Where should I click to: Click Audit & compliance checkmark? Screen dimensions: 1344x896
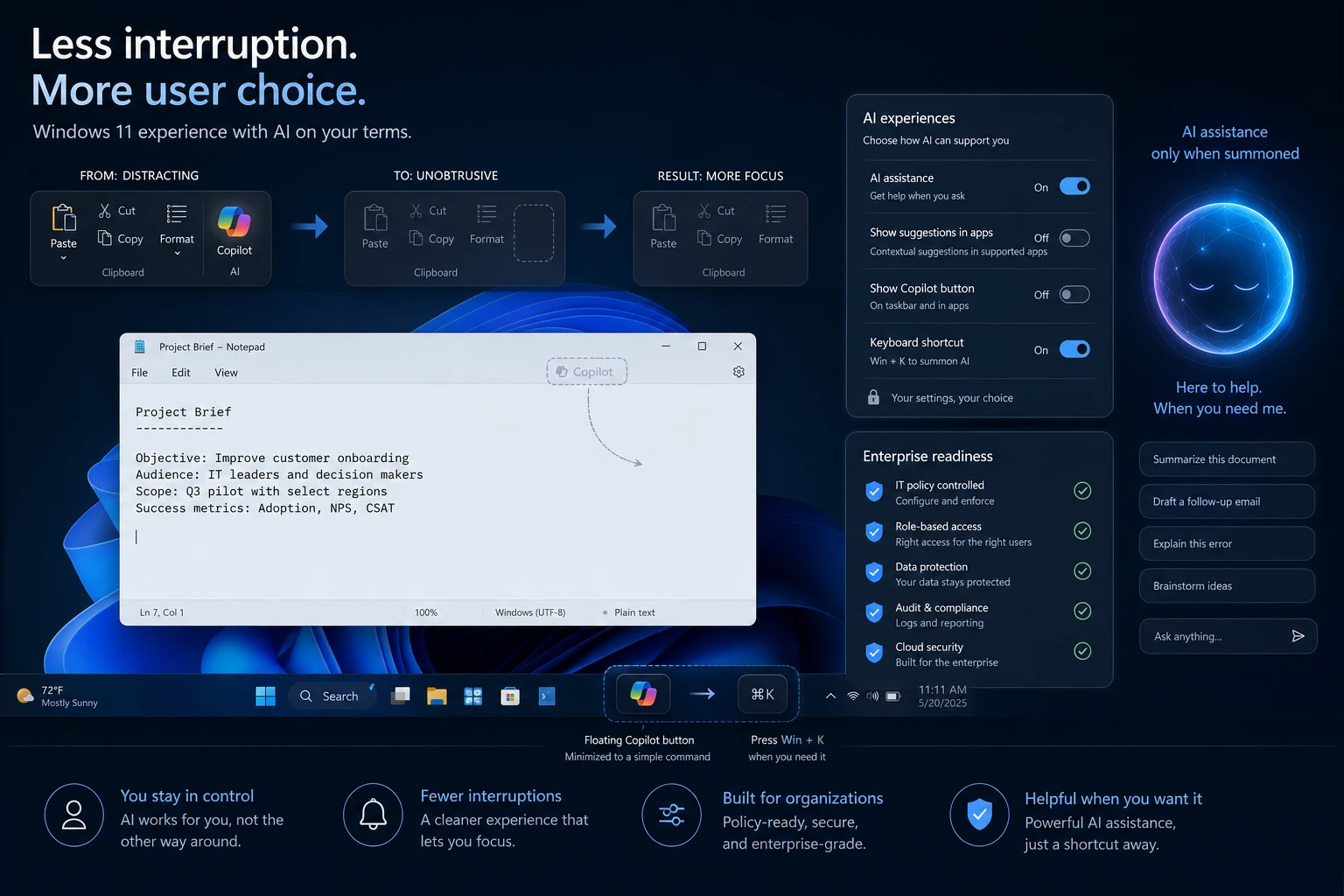click(1082, 611)
